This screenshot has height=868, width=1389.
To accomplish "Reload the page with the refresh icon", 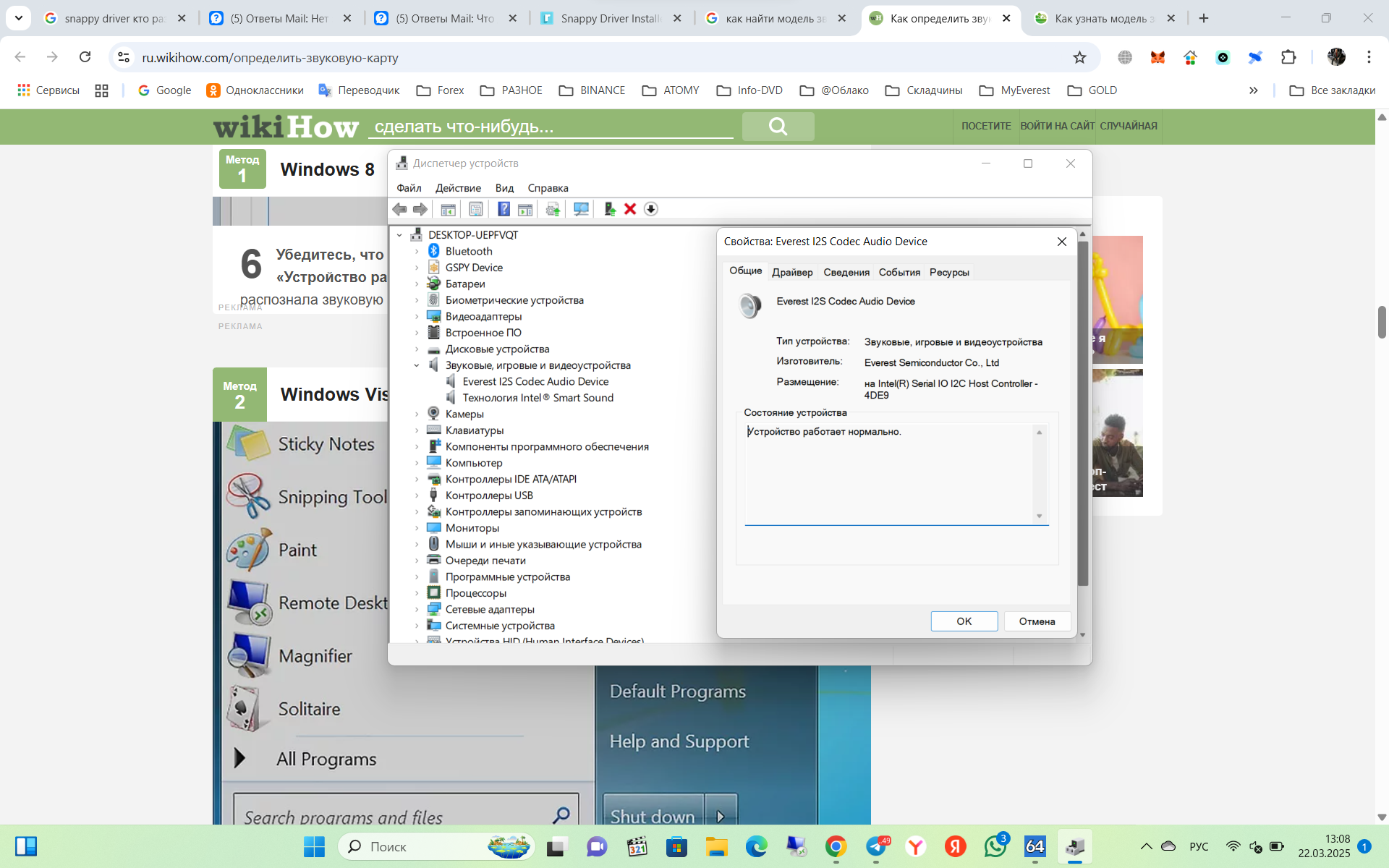I will pos(85,57).
